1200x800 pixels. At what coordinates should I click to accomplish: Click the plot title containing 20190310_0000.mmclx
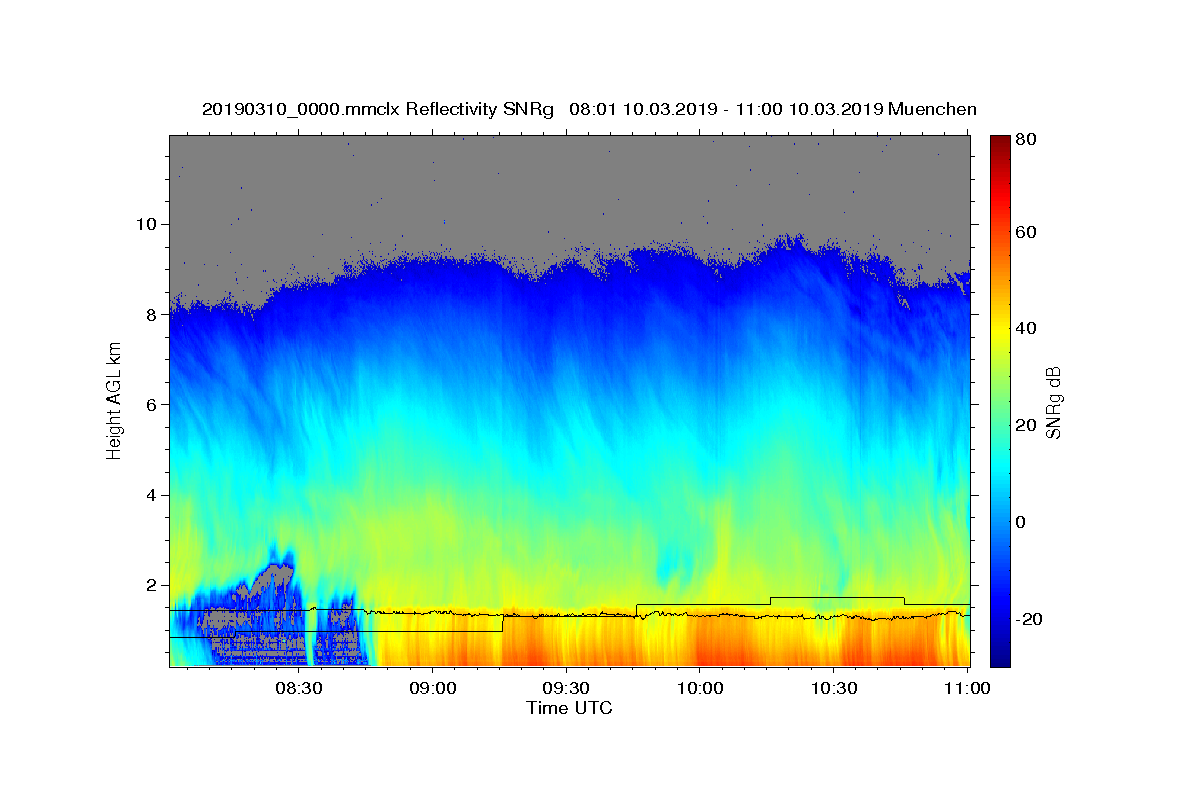point(589,109)
